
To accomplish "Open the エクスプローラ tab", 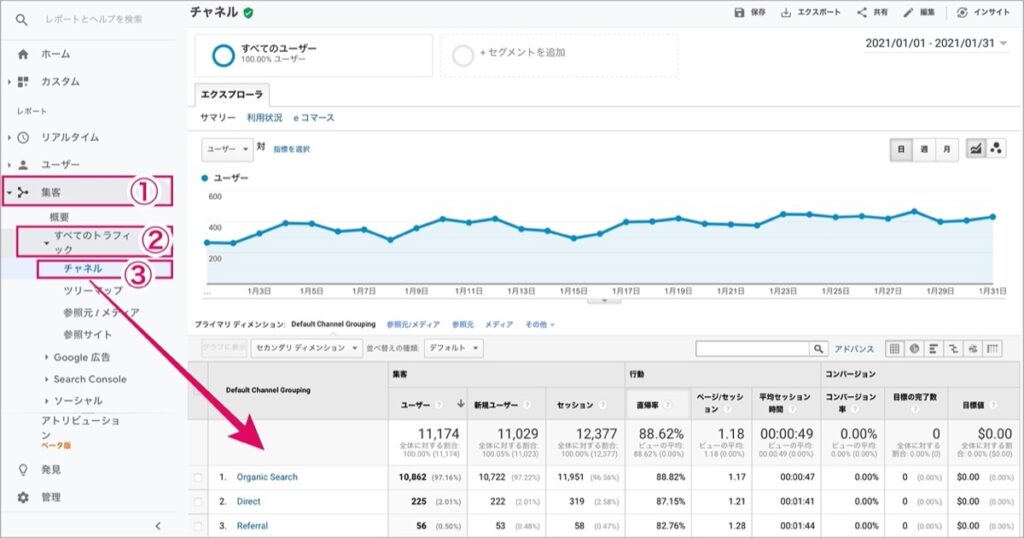I will [232, 95].
